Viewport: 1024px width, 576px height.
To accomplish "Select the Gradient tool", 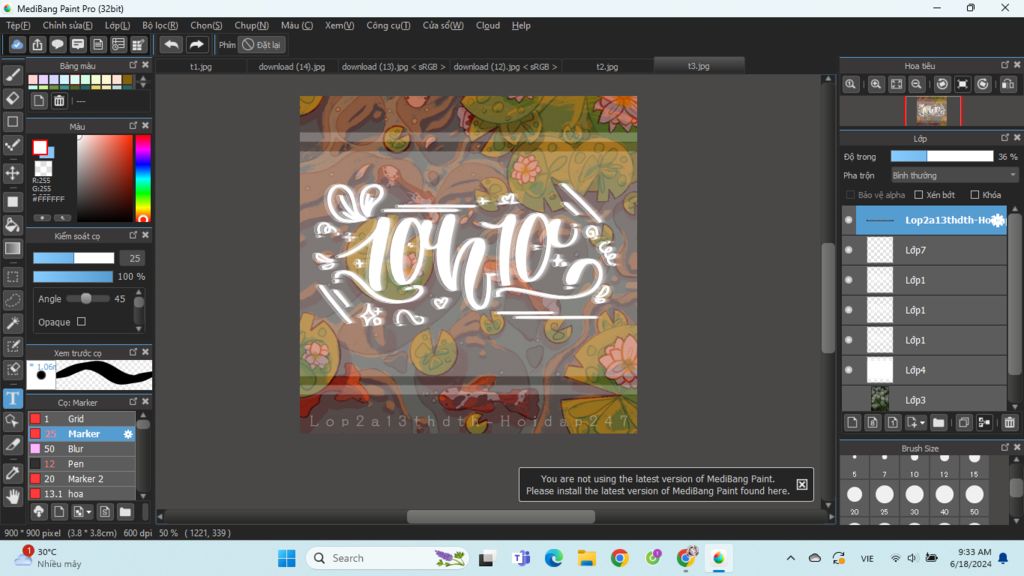I will (x=12, y=249).
